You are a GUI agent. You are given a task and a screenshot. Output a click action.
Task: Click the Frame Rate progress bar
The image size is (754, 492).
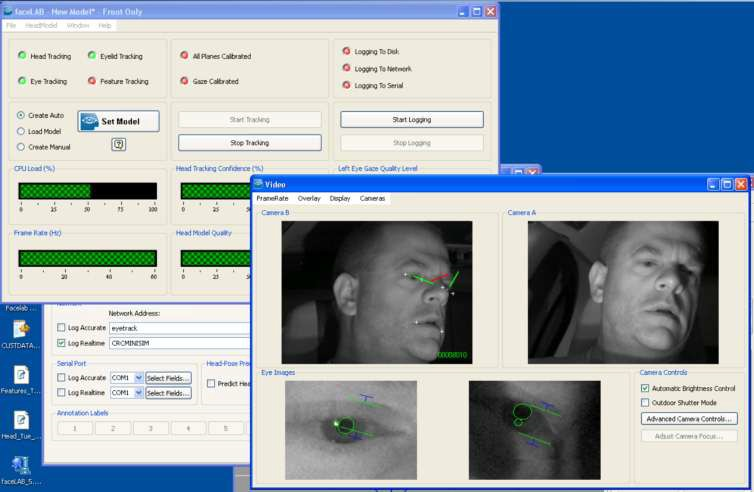click(88, 258)
